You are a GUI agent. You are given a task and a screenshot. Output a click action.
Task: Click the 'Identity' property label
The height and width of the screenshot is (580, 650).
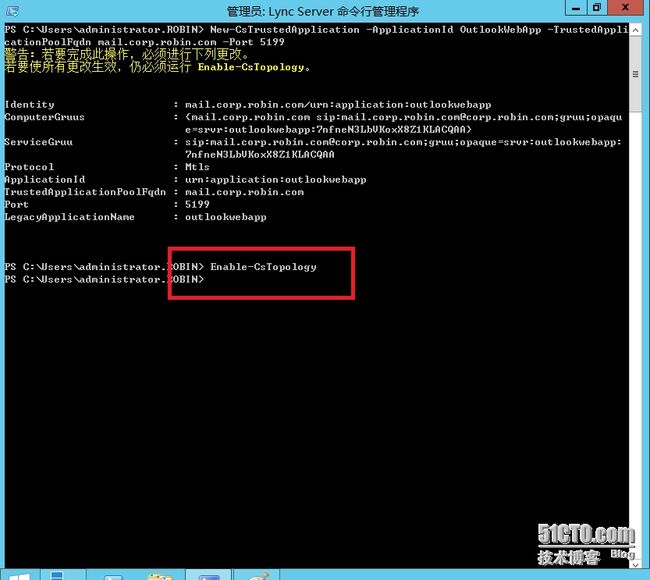point(29,104)
